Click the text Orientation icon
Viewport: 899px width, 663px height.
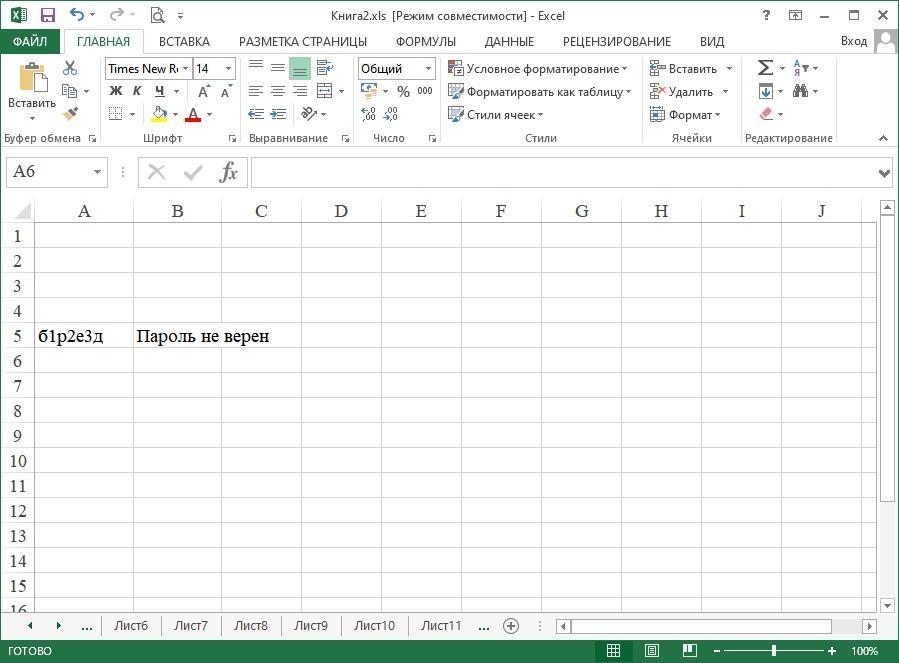pos(309,114)
